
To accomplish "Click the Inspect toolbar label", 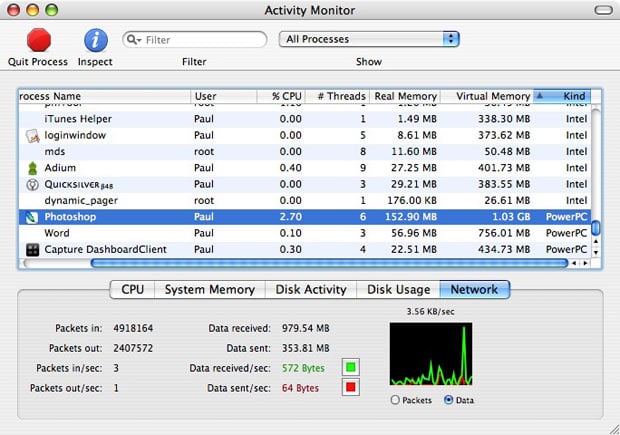I will pyautogui.click(x=95, y=62).
